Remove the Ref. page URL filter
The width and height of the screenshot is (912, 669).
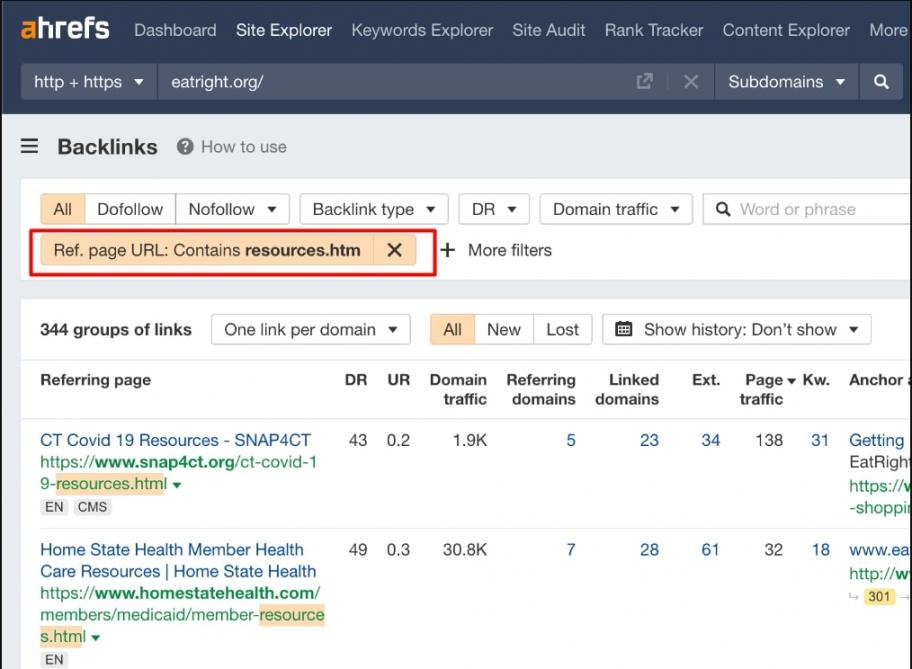pos(394,250)
